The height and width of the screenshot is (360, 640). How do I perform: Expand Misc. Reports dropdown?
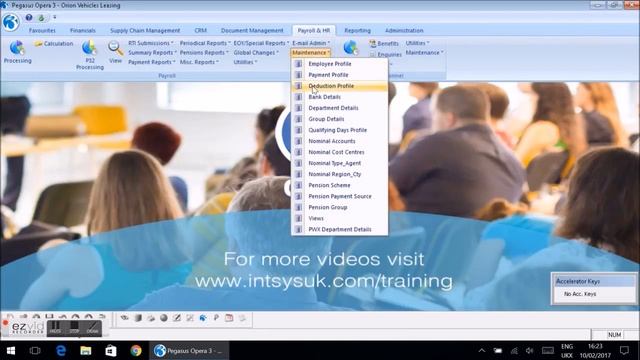pos(199,62)
